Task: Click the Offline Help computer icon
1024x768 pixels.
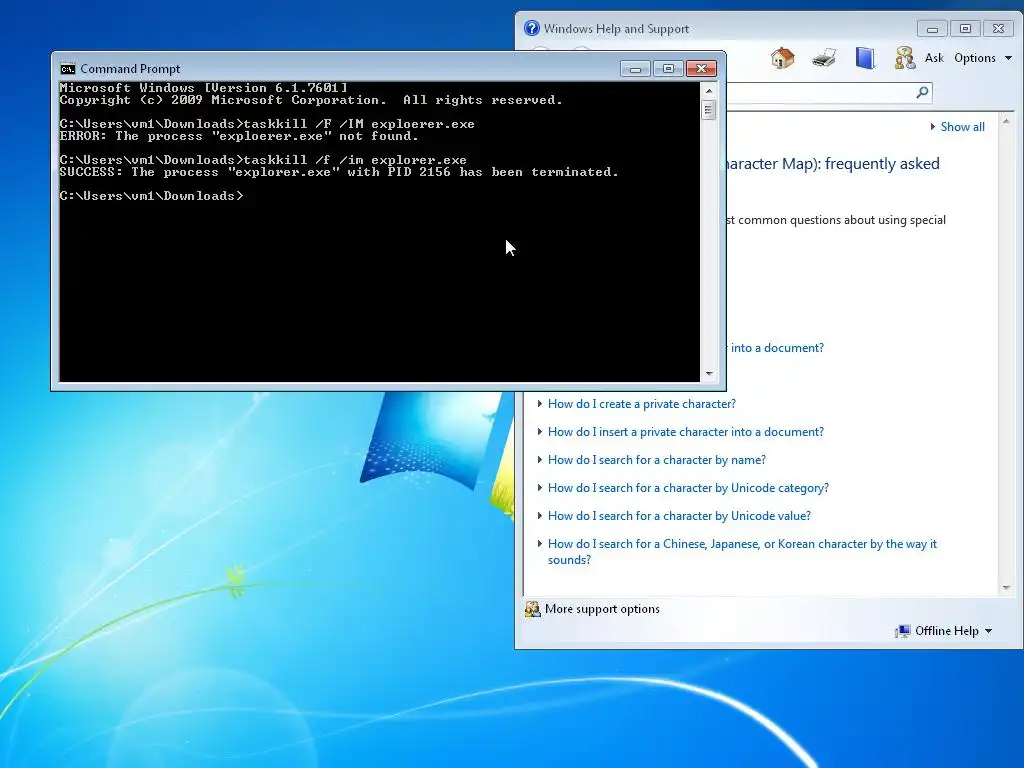Action: [x=903, y=631]
